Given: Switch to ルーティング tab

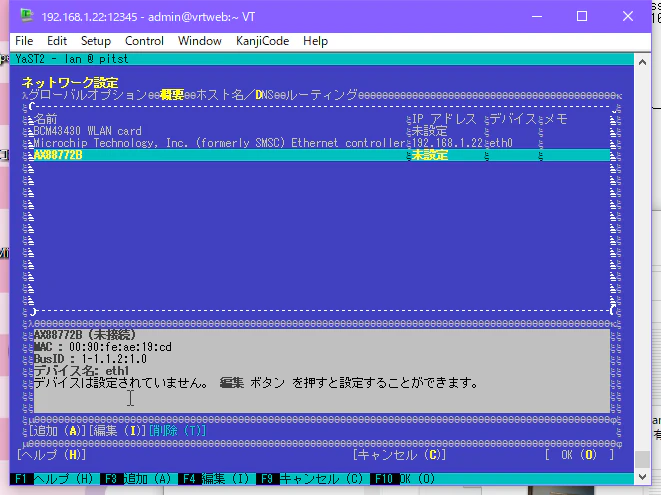Looking at the screenshot, I should (322, 94).
